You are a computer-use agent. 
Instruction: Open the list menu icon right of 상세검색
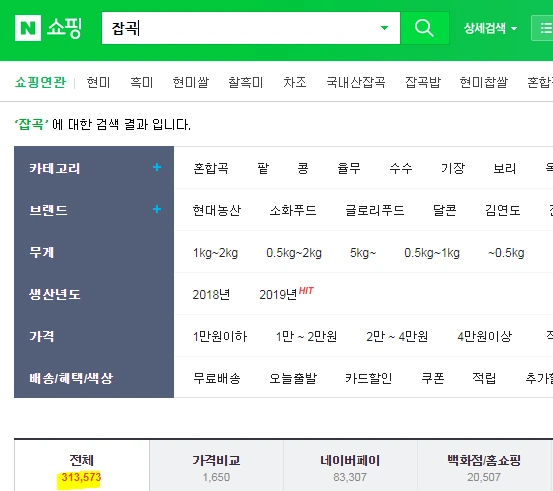(543, 28)
